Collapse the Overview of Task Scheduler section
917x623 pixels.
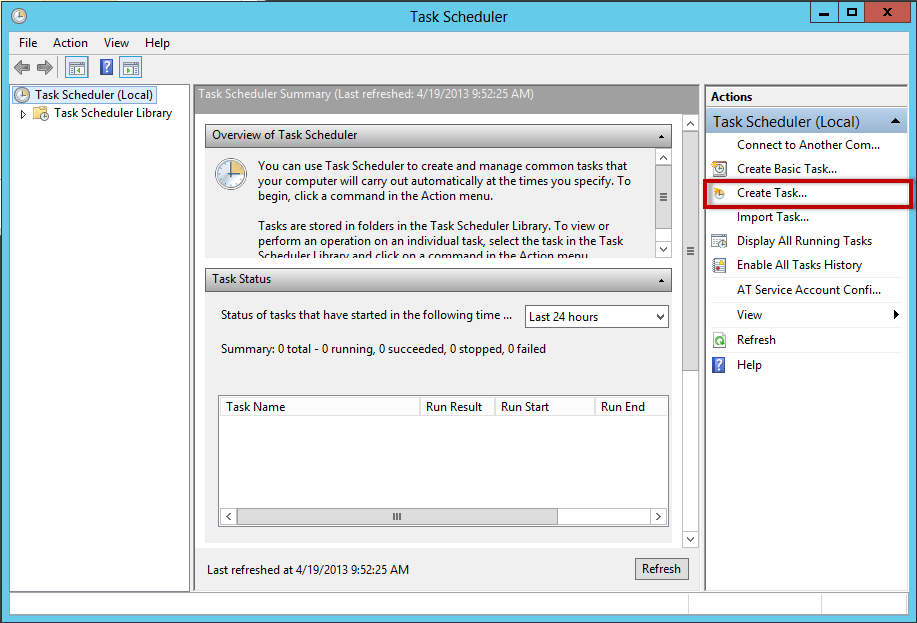pyautogui.click(x=661, y=136)
